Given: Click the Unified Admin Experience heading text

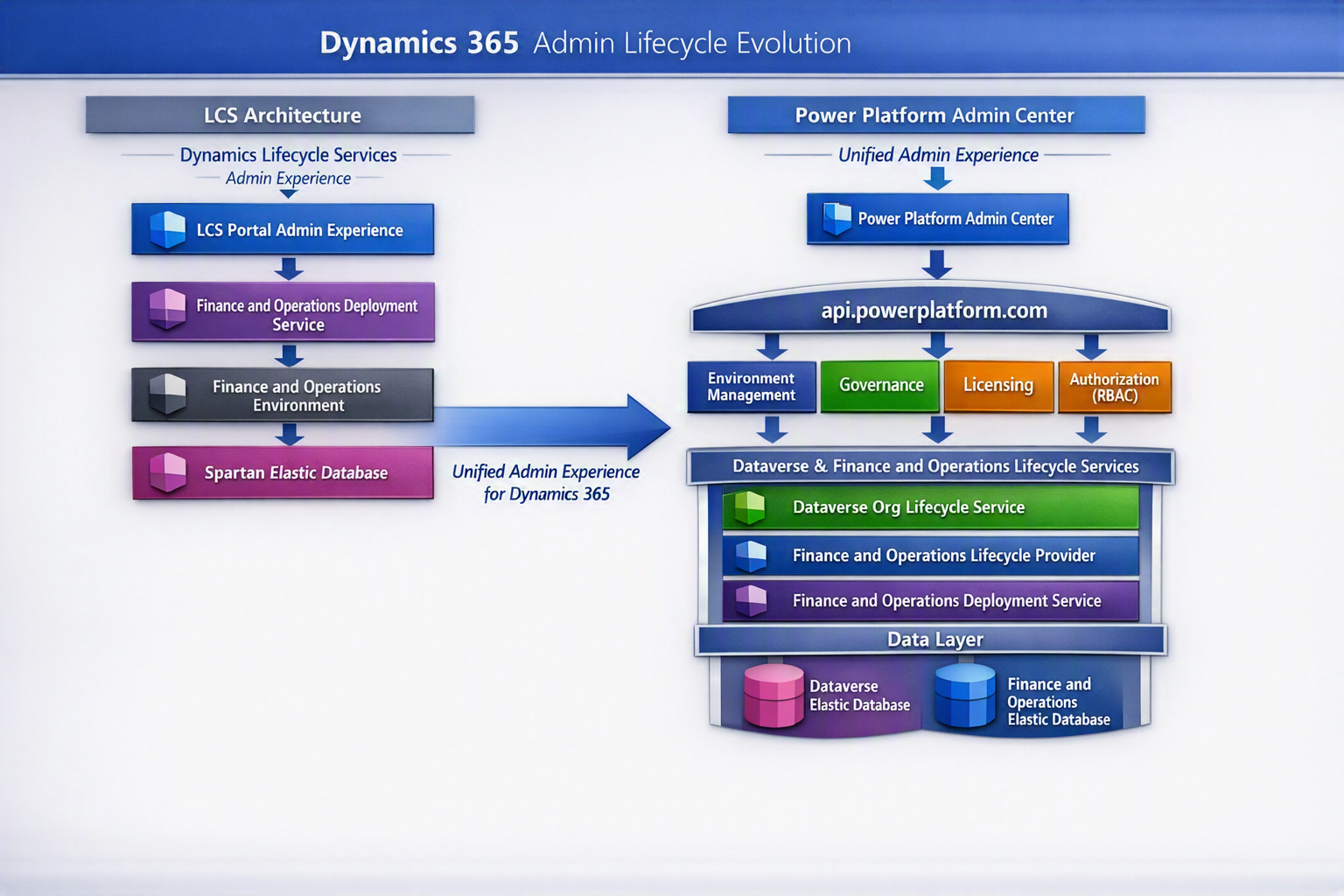Looking at the screenshot, I should (938, 155).
